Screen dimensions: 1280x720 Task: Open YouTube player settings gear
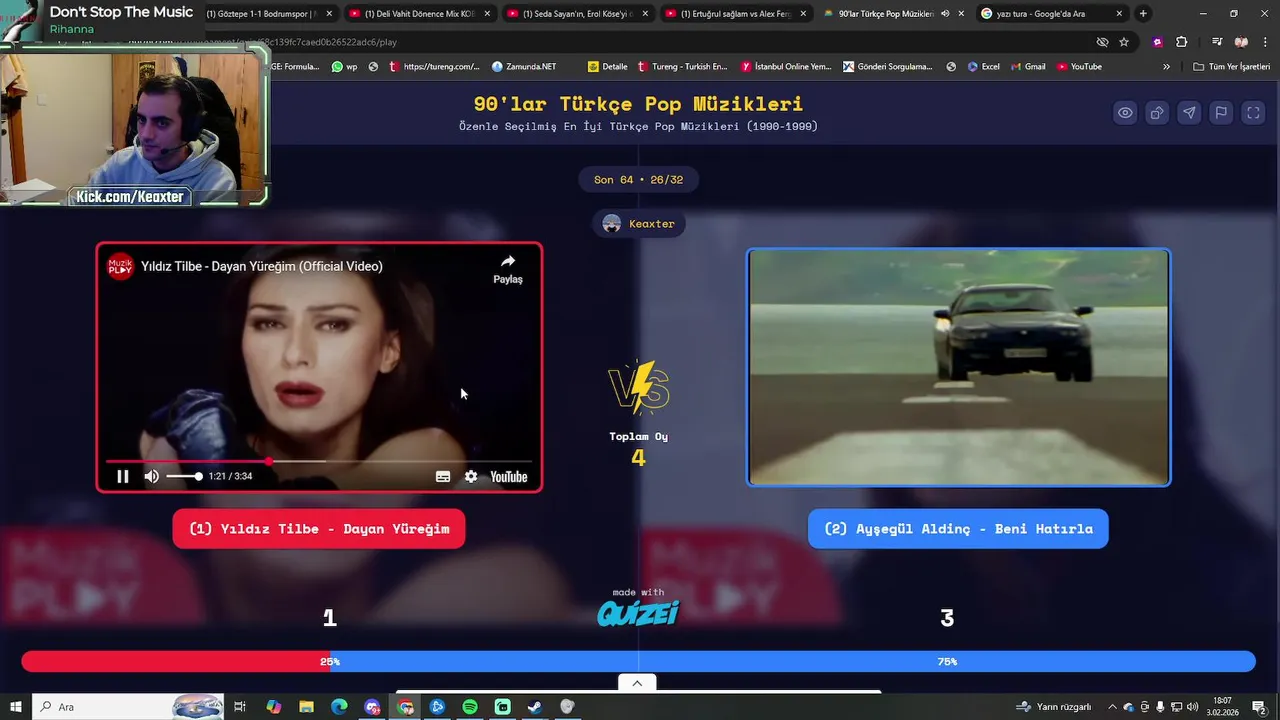[x=471, y=477]
